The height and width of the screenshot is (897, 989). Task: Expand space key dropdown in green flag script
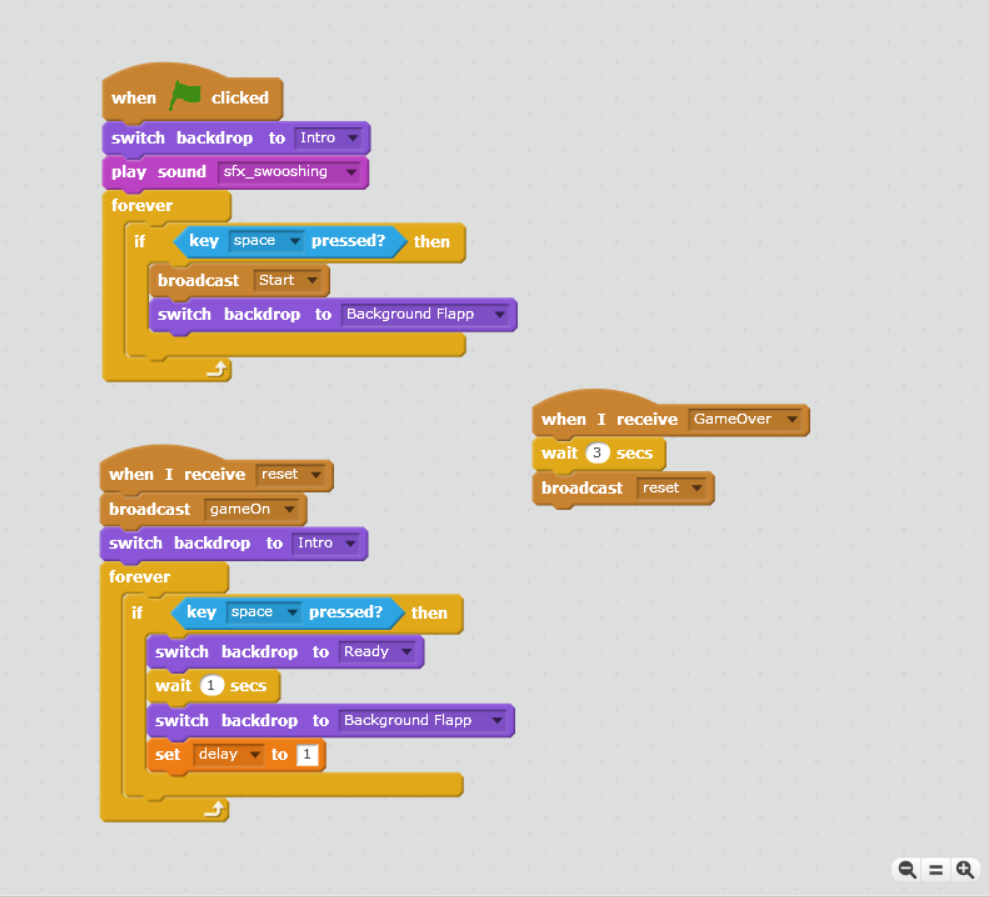(294, 241)
